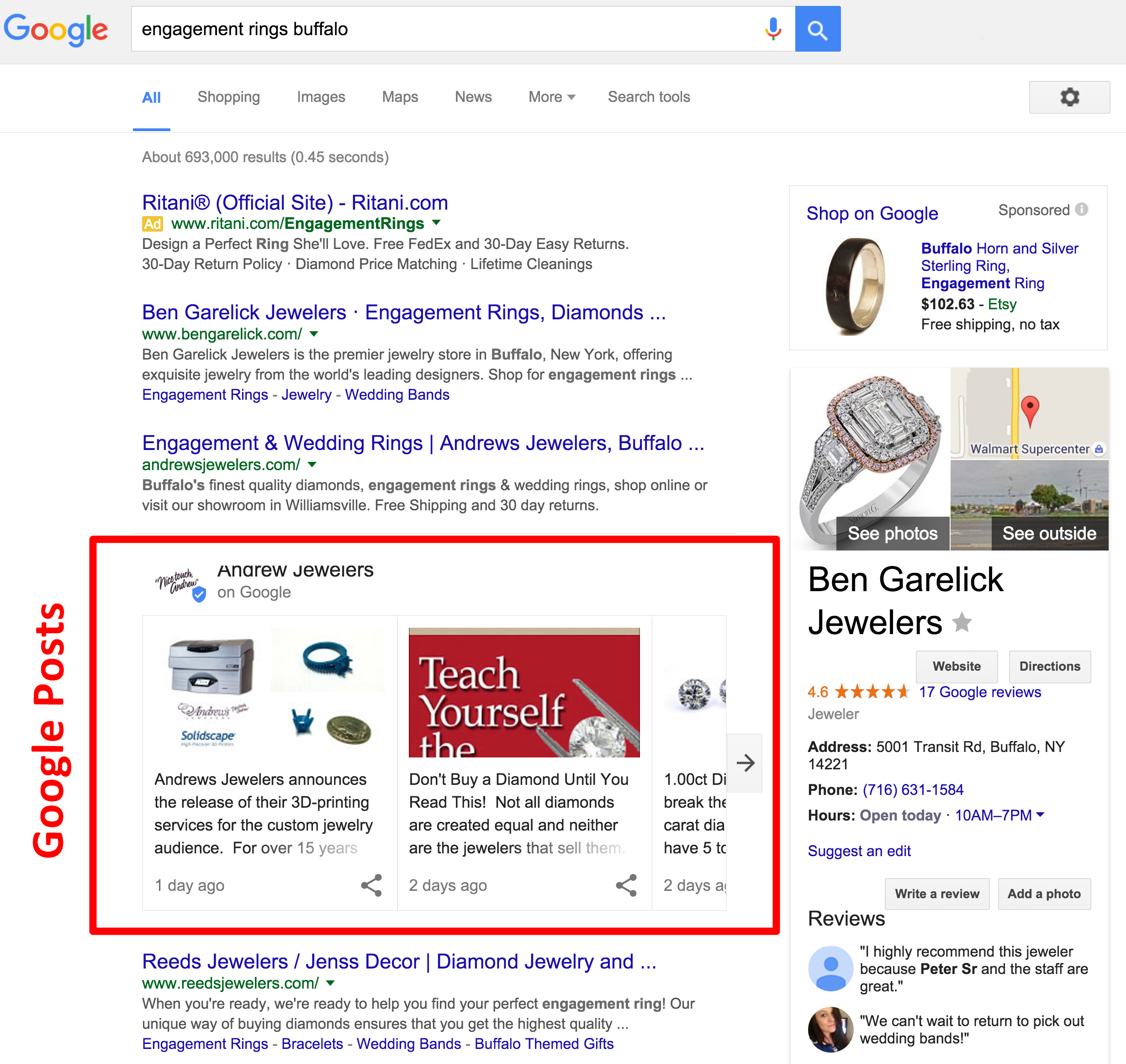This screenshot has height=1064, width=1126.
Task: Switch to the Images tab
Action: [321, 97]
